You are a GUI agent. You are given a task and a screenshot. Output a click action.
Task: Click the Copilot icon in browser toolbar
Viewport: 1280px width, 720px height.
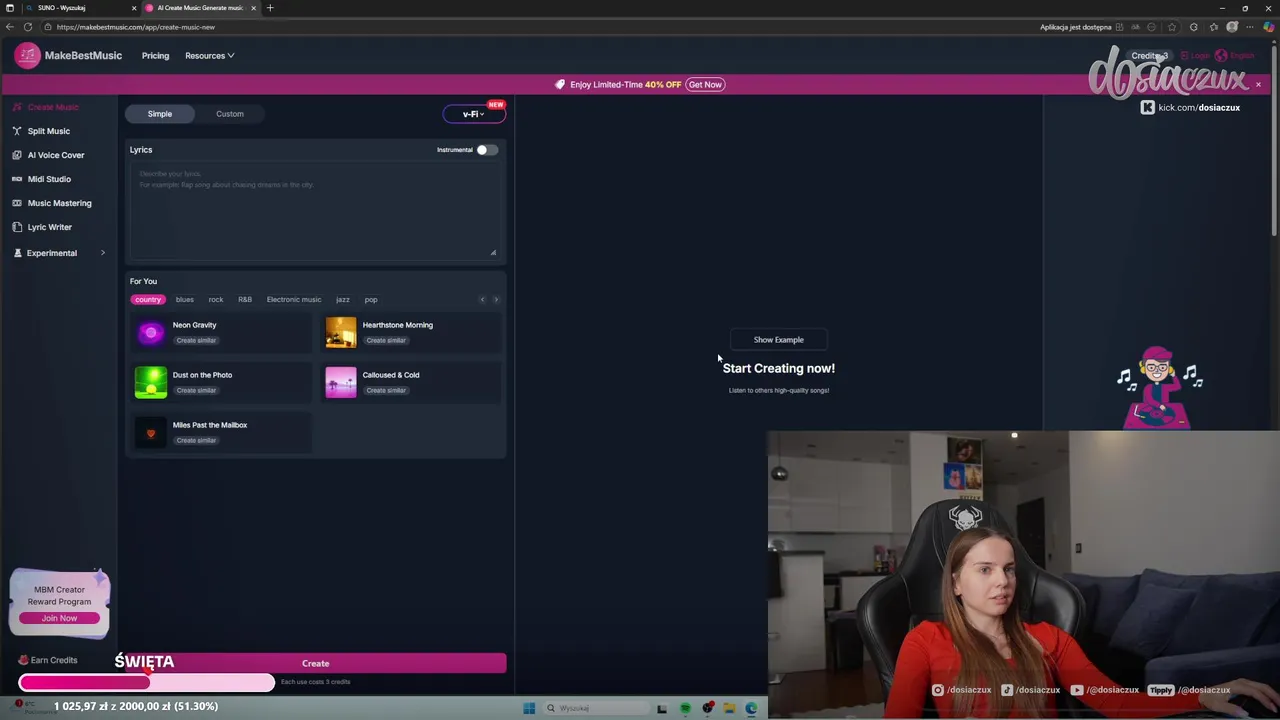[1268, 27]
